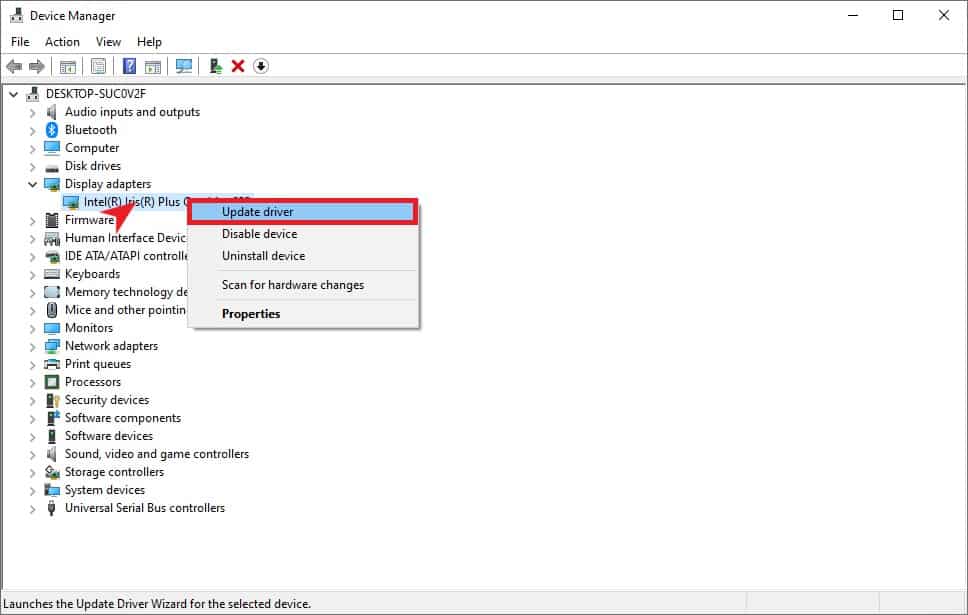Screen dimensions: 968x615
Task: Minimize the Device Manager window
Action: pyautogui.click(x=853, y=15)
